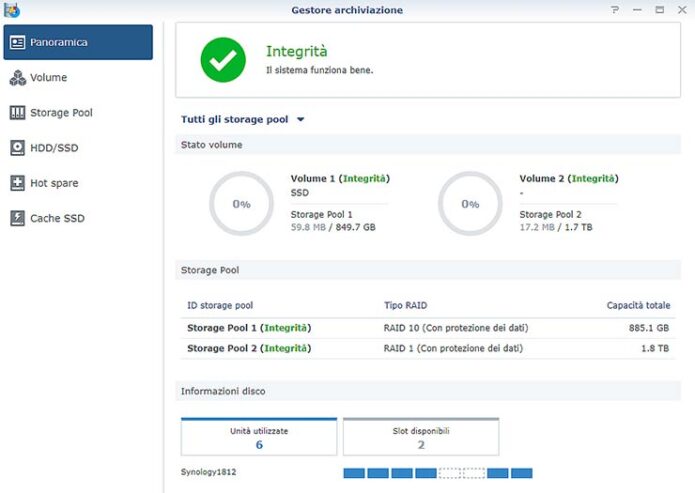Click the Panoramica sidebar icon

click(x=17, y=43)
